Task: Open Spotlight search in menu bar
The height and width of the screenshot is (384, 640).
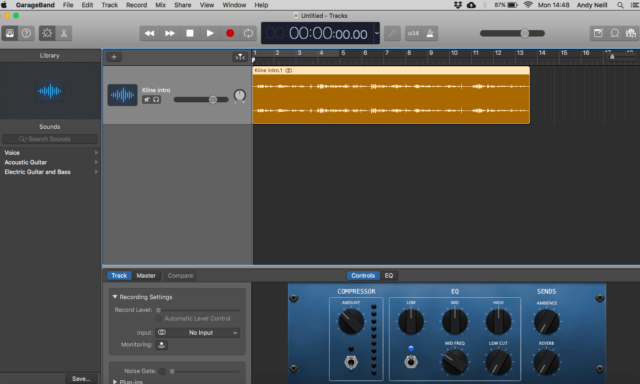Action: [620, 5]
